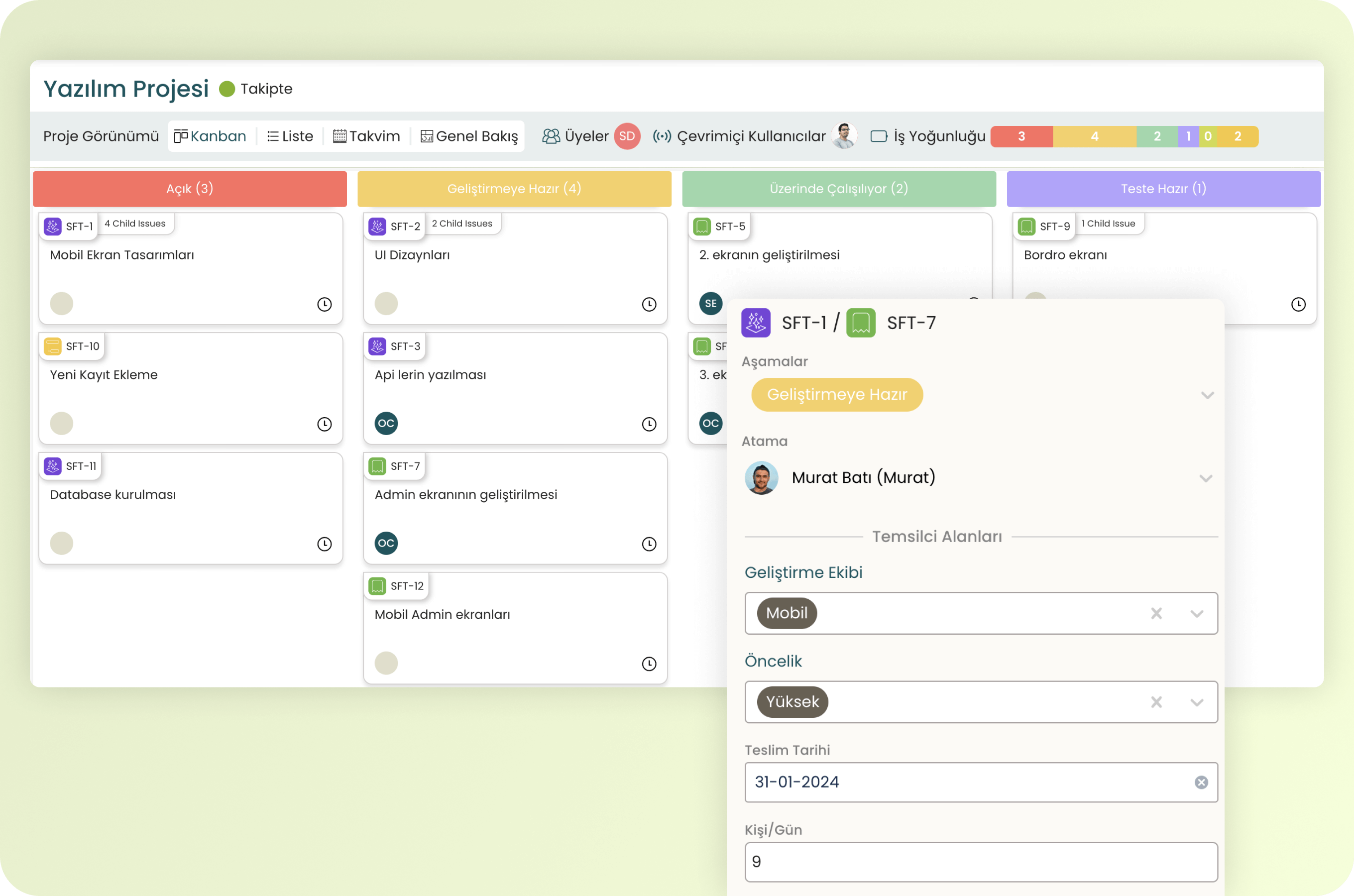Screen dimensions: 1354x896
Task: Click OC avatar on Admin ekranının geliştirilmesi
Action: 386,544
